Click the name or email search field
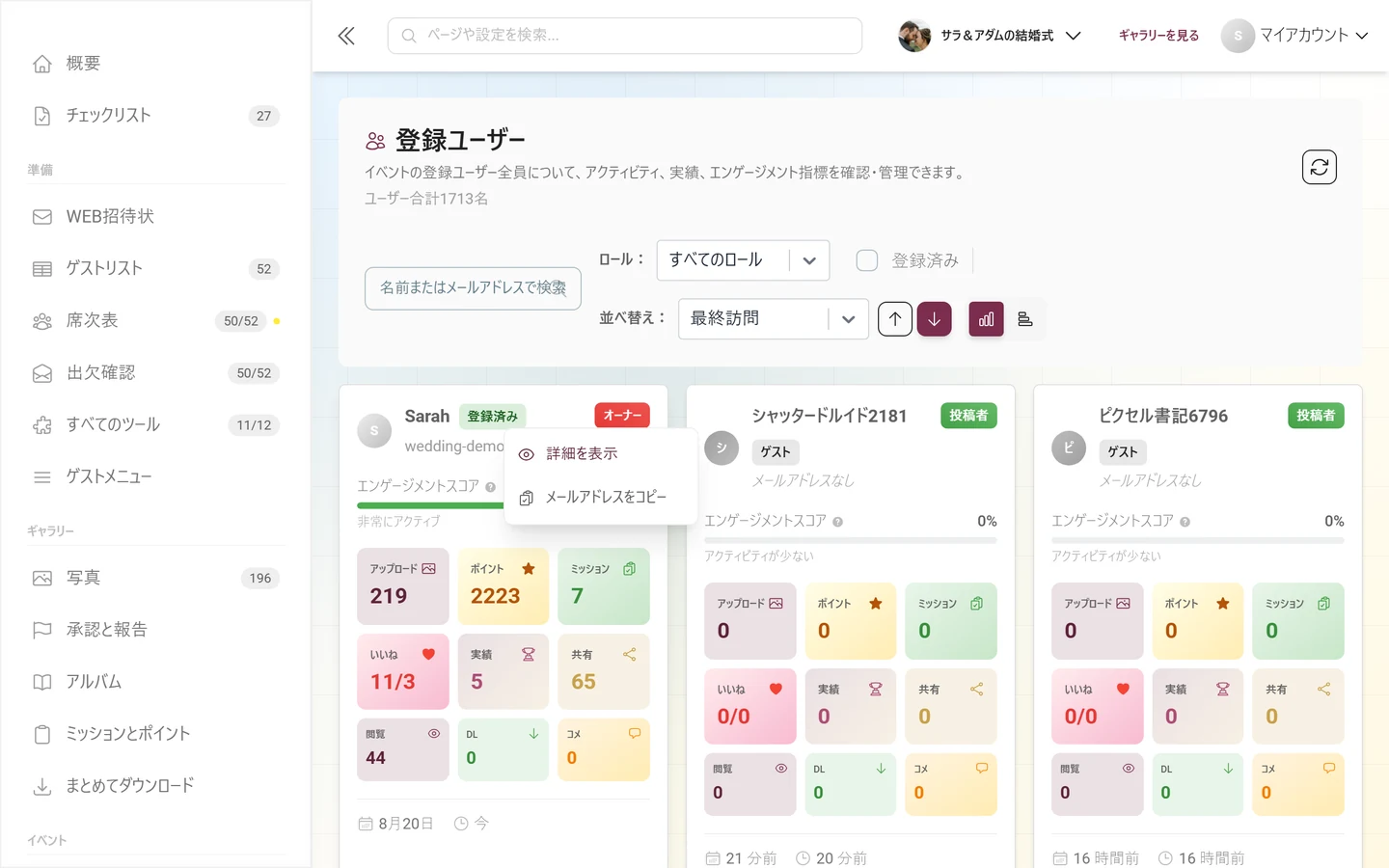1389x868 pixels. [x=473, y=288]
